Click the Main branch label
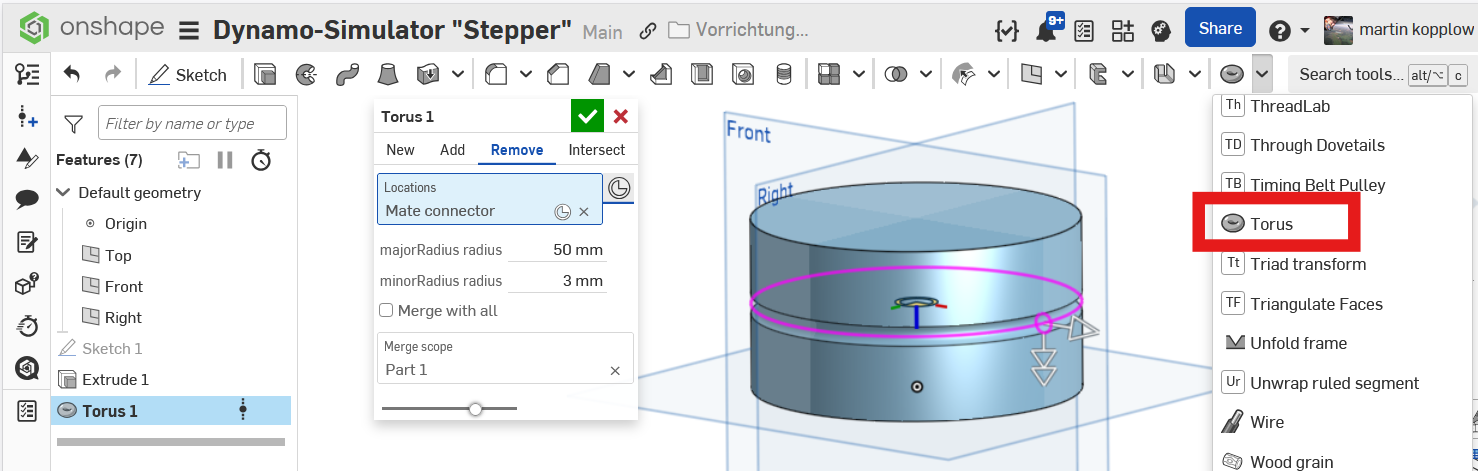Image resolution: width=1478 pixels, height=471 pixels. tap(603, 32)
